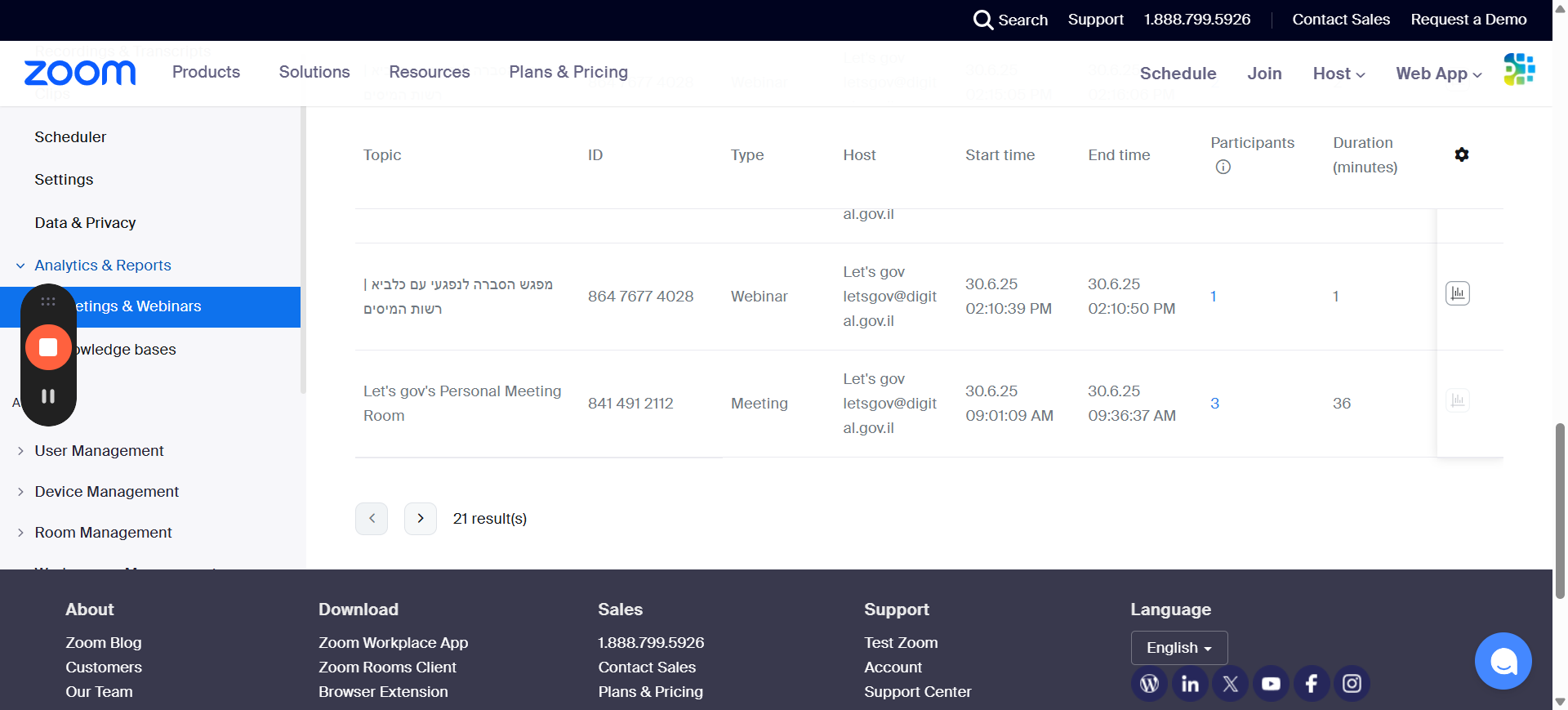
Task: Click the footer Plans & Pricing link
Action: pos(650,692)
